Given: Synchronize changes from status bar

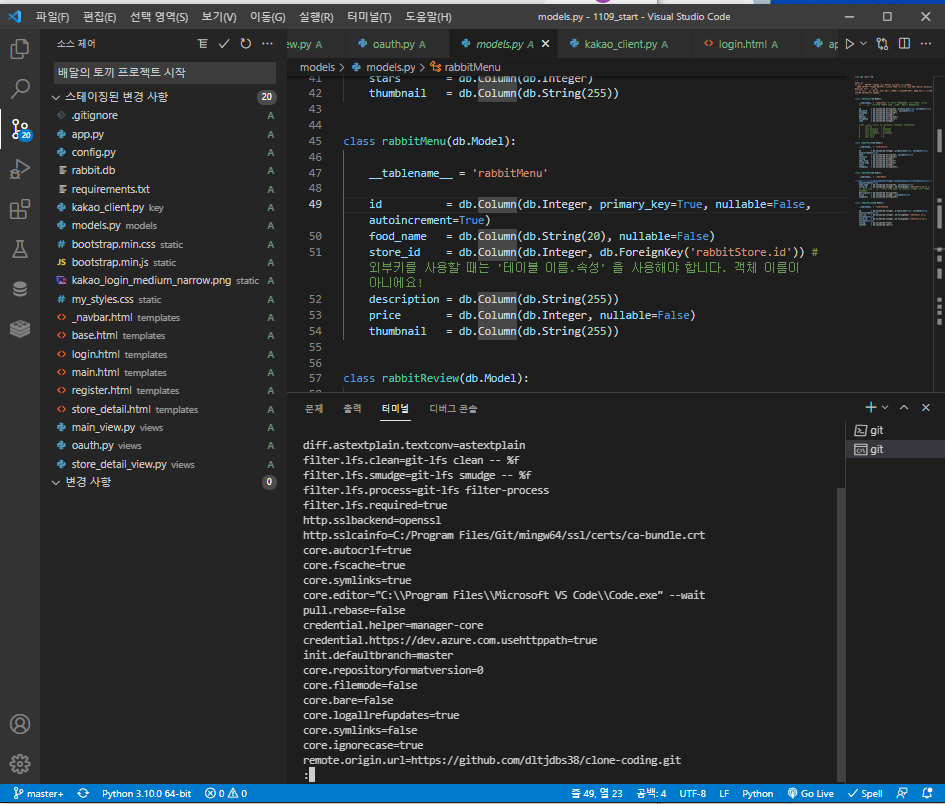Looking at the screenshot, I should coord(83,793).
